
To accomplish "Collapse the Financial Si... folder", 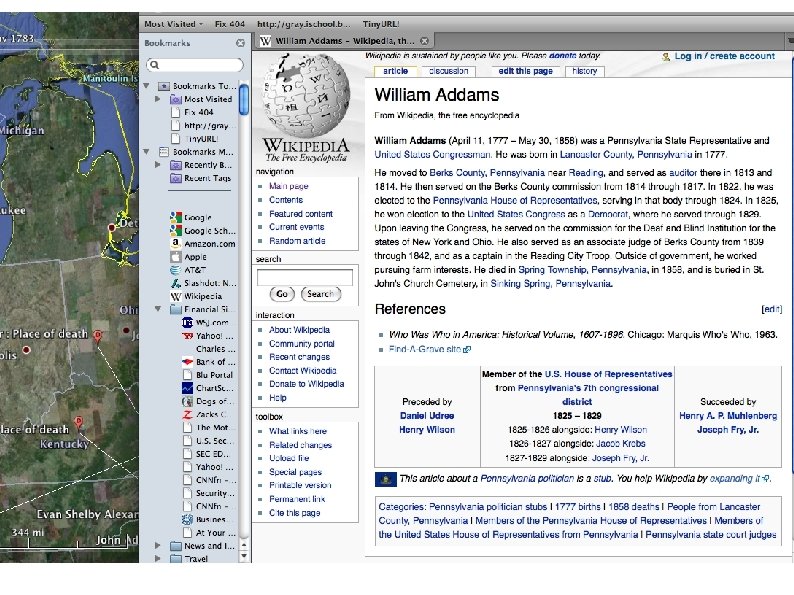I will coord(157,308).
